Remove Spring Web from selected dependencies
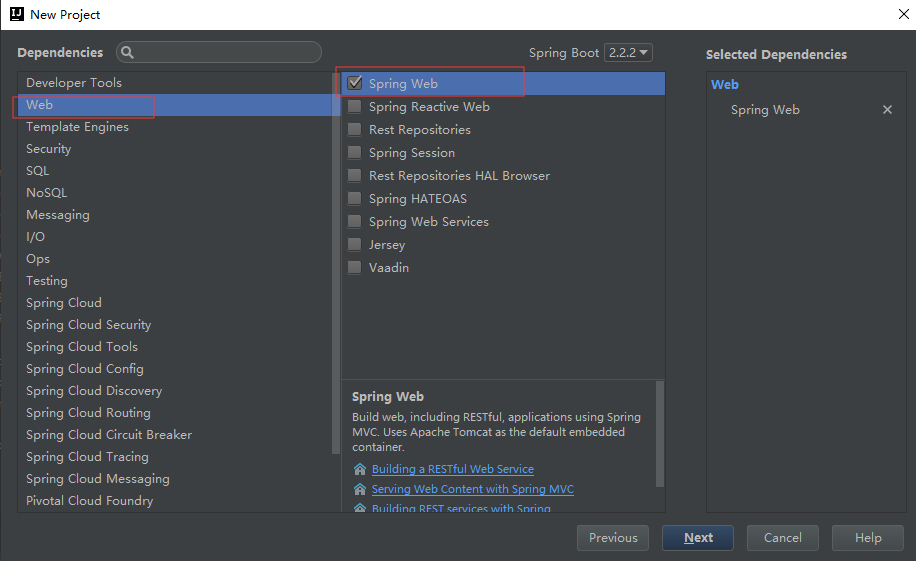916x561 pixels. pos(887,110)
